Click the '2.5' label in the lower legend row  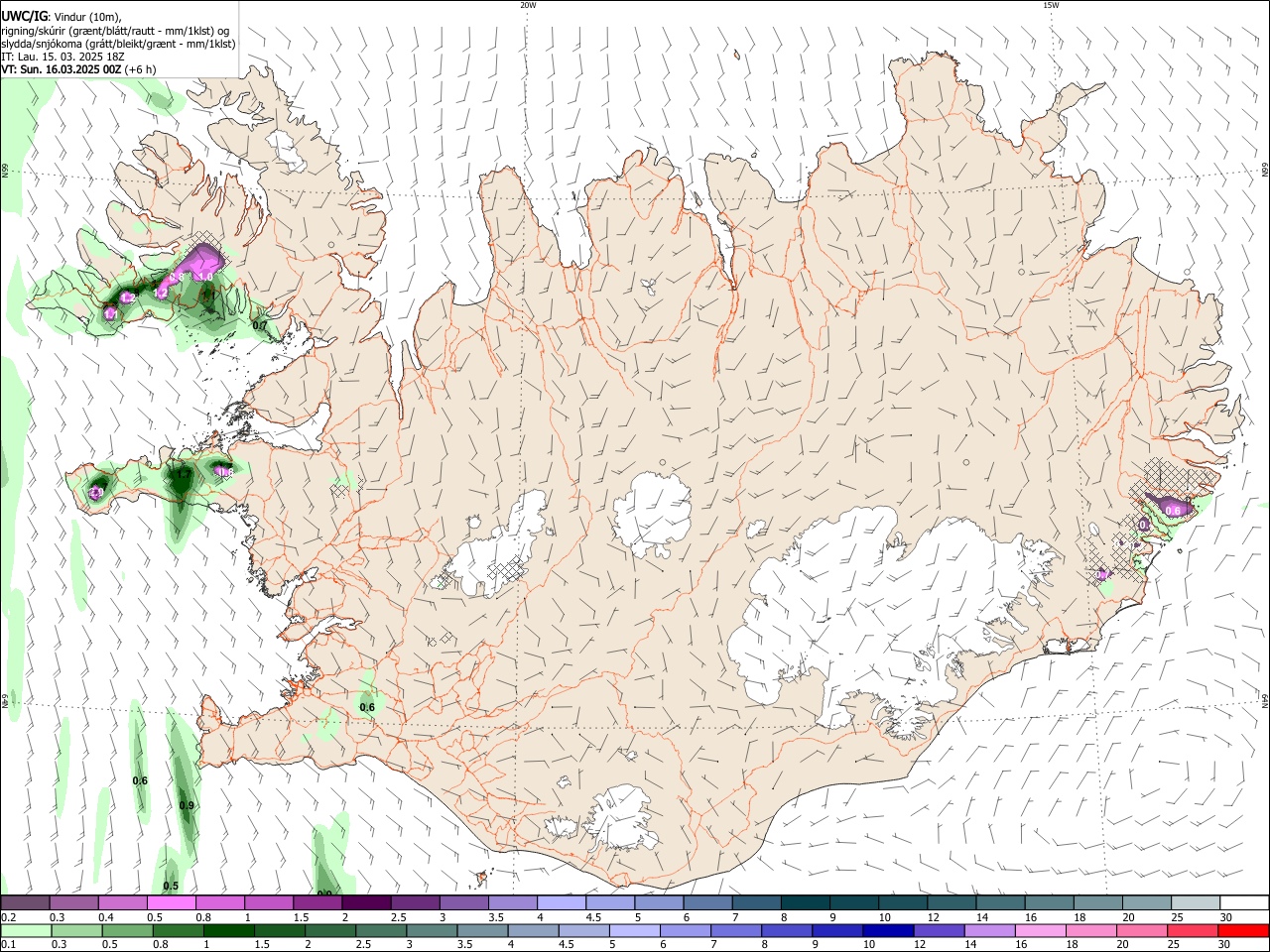click(363, 945)
